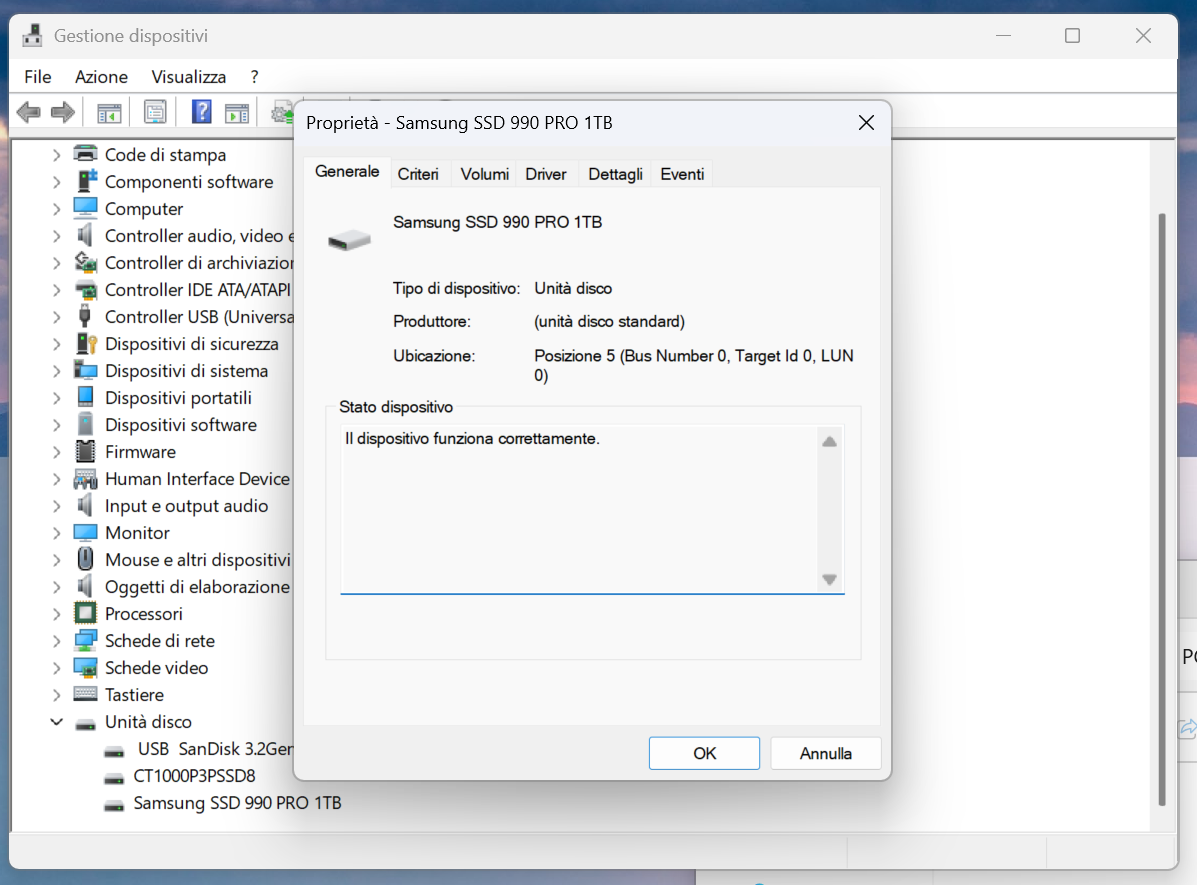
Task: Select the CT1000P3PSSD8 disk entry
Action: pyautogui.click(x=194, y=776)
